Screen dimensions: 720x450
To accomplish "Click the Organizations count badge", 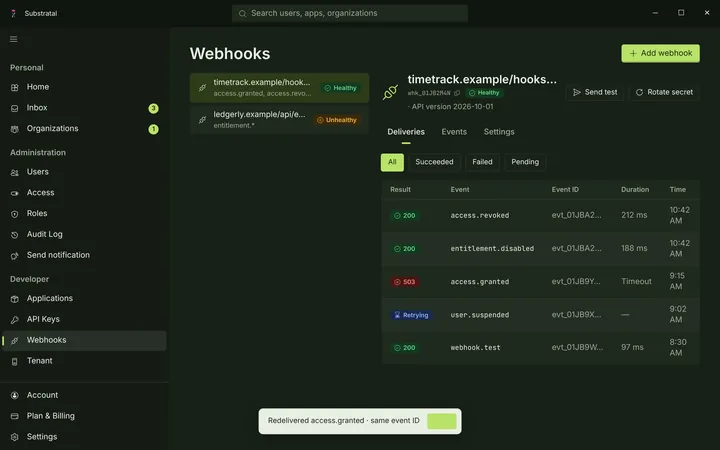I will [153, 129].
